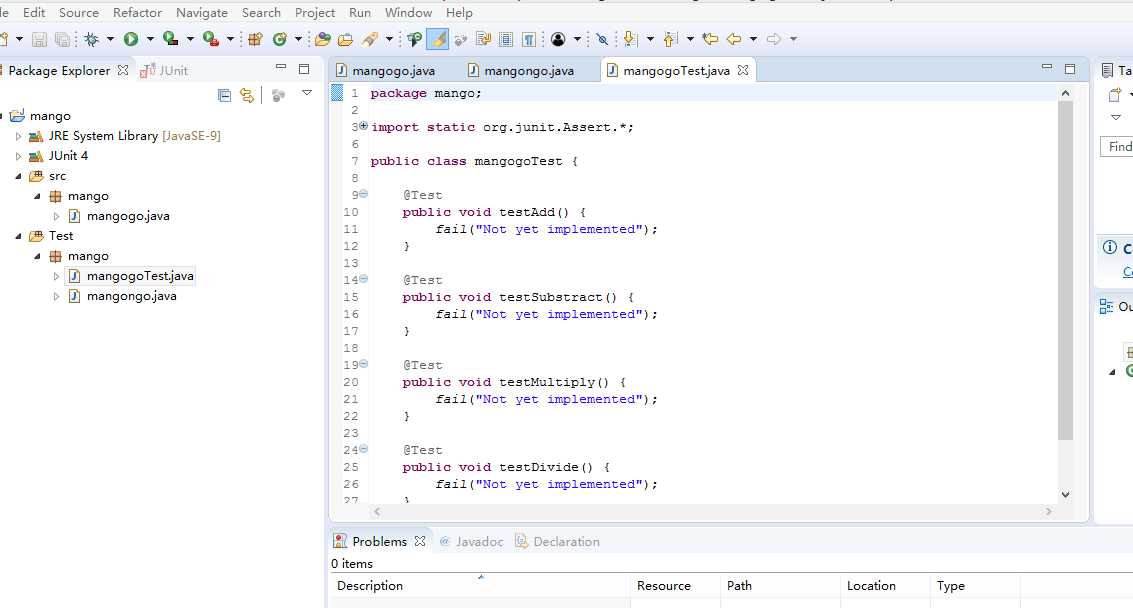
Task: Click the Last Edit Location icon
Action: tap(710, 39)
